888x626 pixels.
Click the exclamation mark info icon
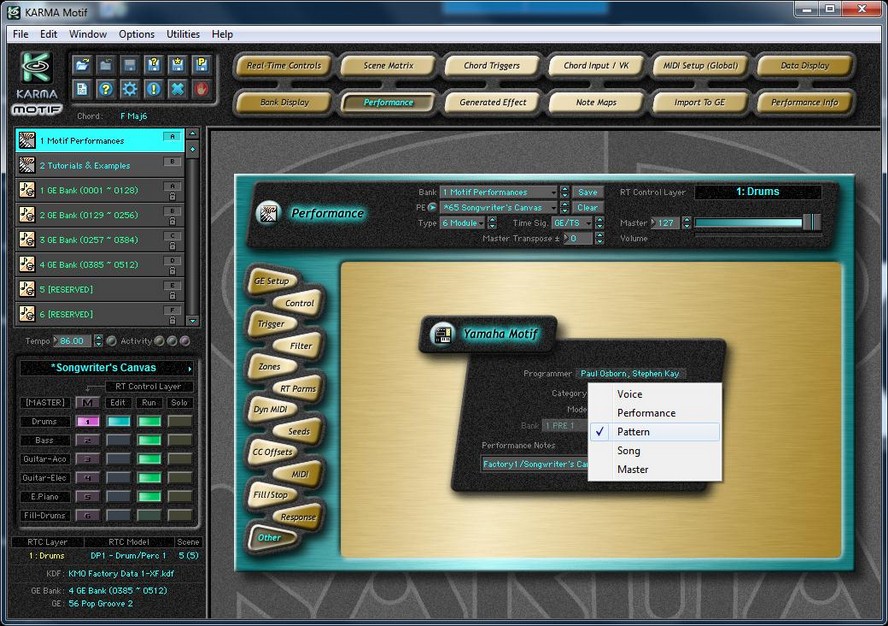[x=153, y=88]
